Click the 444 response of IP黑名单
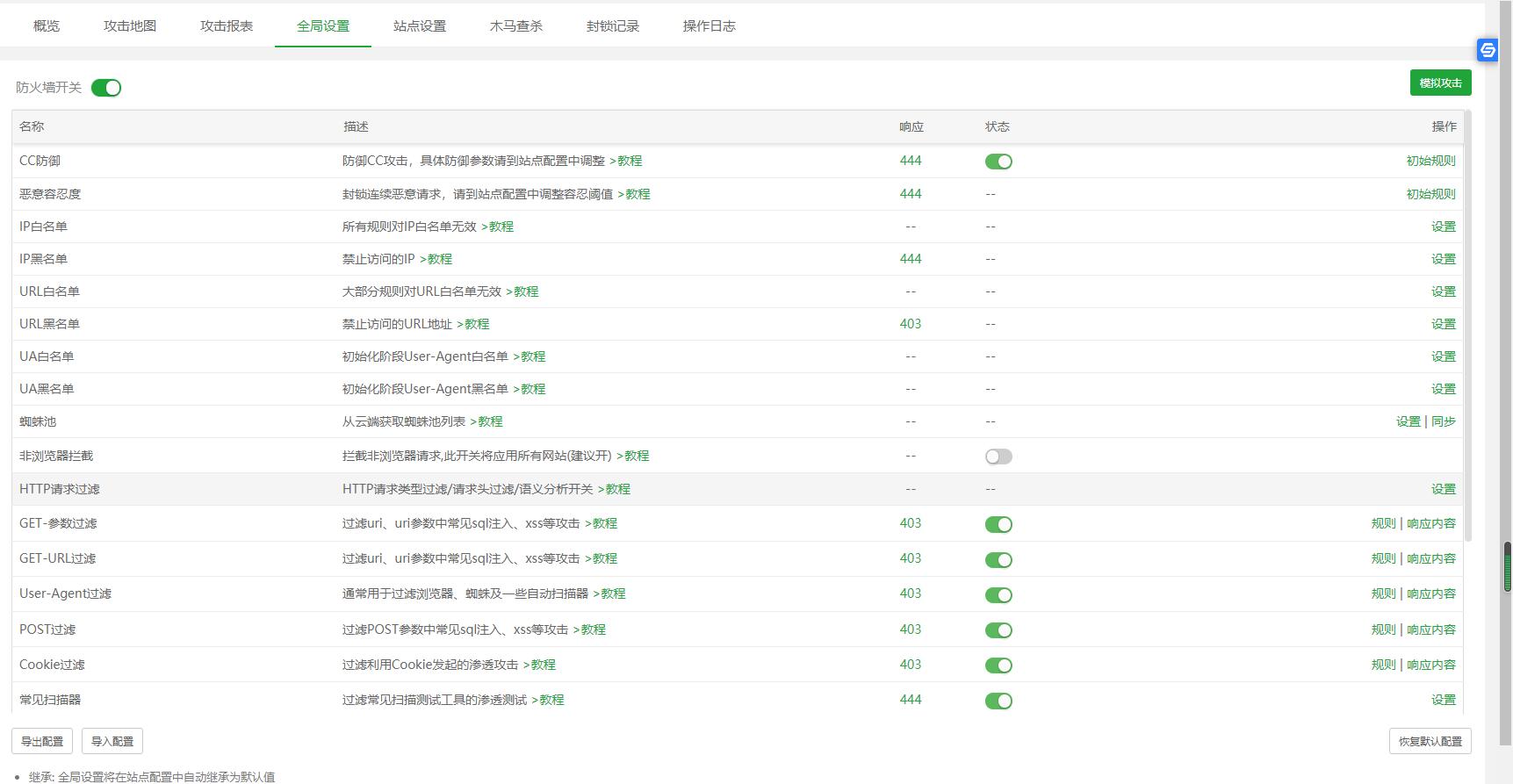1513x784 pixels. pyautogui.click(x=911, y=259)
